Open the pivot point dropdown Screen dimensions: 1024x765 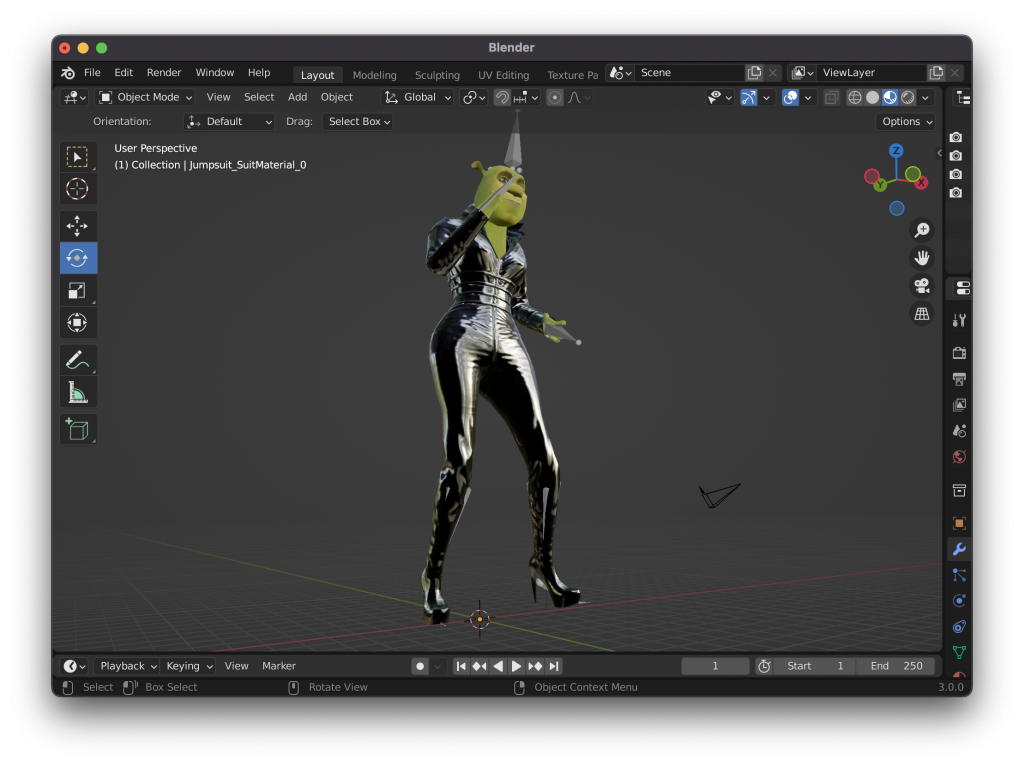click(x=474, y=97)
